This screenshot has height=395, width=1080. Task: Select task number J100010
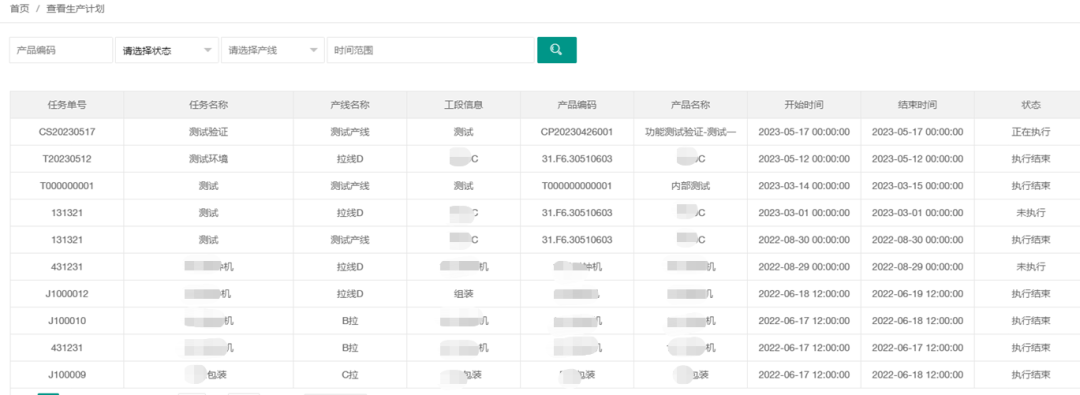click(x=67, y=321)
